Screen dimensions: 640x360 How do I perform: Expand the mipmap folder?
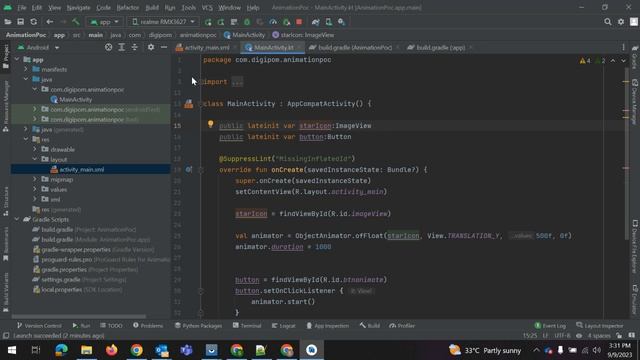(x=35, y=179)
